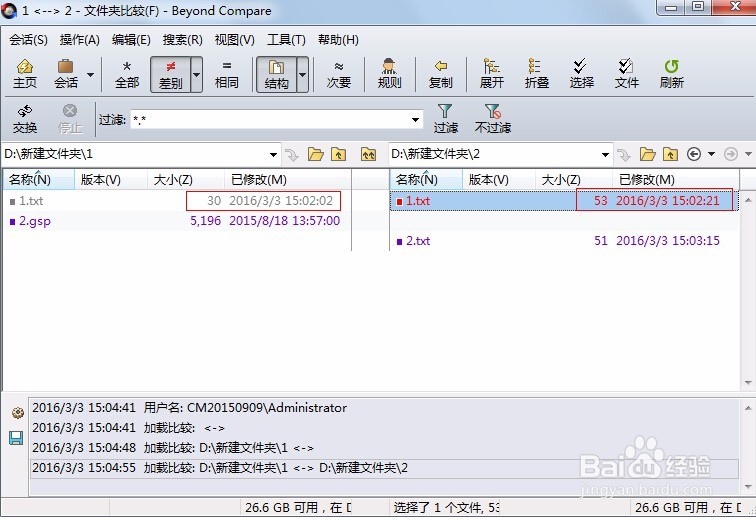Toggle the 差别 differences filter
The width and height of the screenshot is (756, 517).
point(171,74)
